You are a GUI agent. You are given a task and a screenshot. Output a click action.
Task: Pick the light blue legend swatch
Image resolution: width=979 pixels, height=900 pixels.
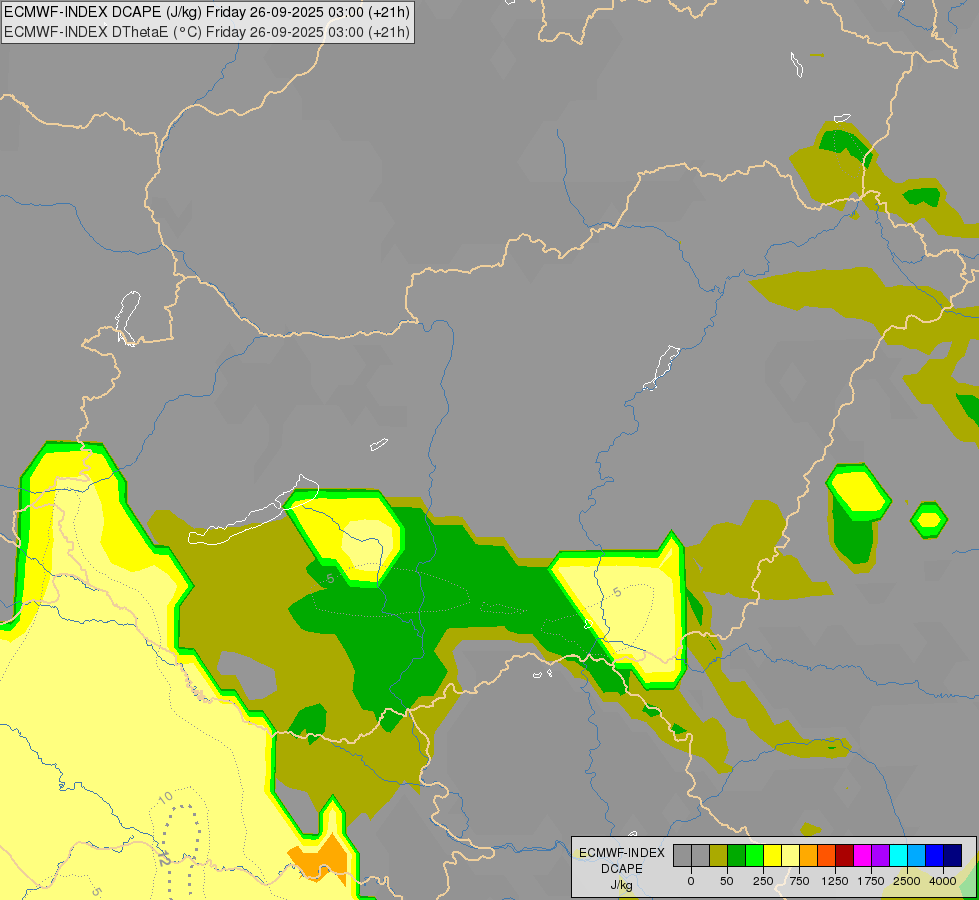(917, 856)
